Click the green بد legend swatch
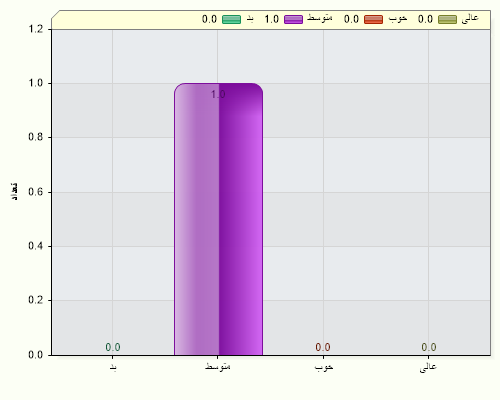The image size is (500, 400). pyautogui.click(x=231, y=19)
